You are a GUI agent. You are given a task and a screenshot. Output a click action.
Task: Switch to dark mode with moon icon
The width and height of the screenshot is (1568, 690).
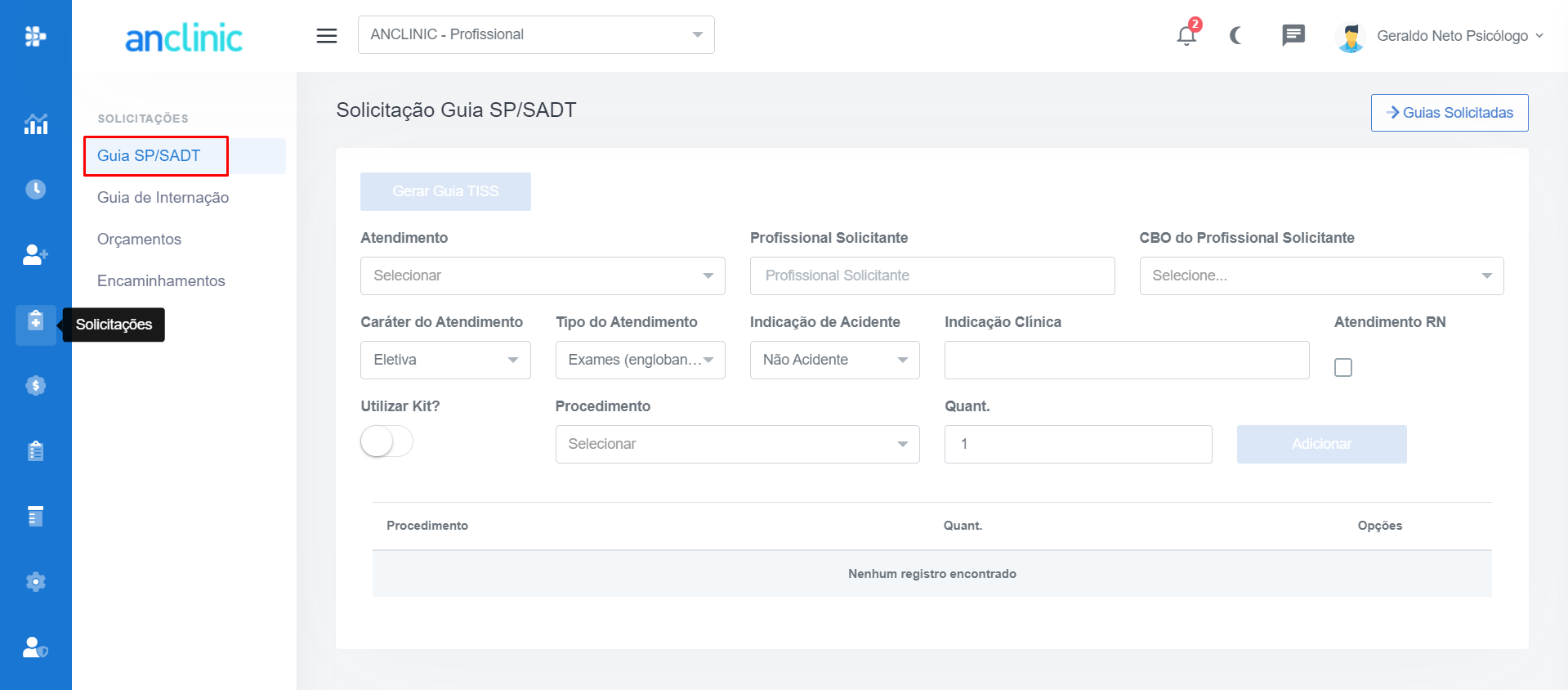click(x=1236, y=35)
